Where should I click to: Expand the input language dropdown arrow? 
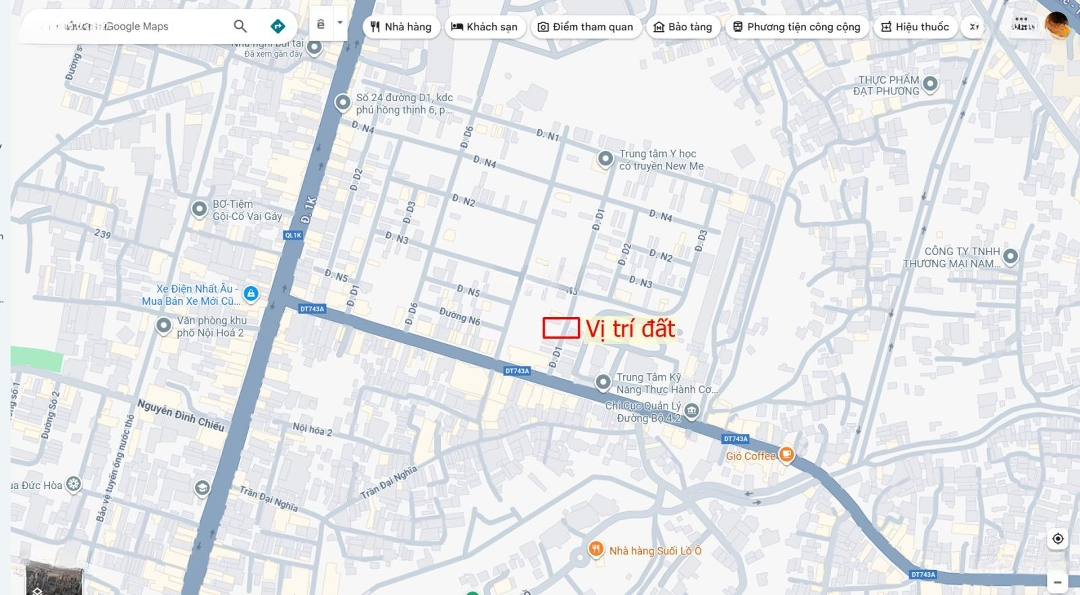[340, 23]
